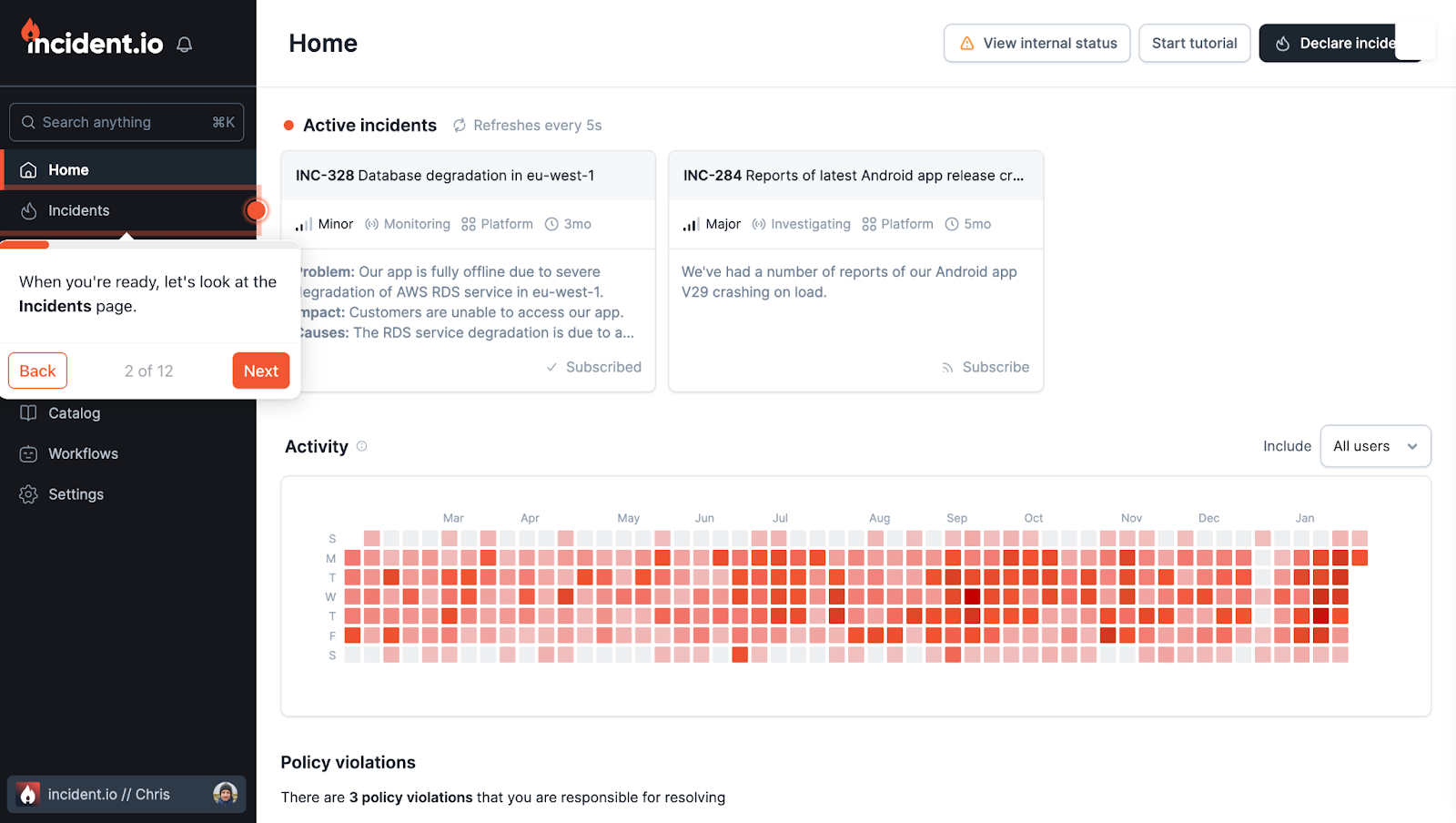Click the flame icon on Declare incident button
Viewport: 1456px width, 823px height.
click(x=1283, y=44)
